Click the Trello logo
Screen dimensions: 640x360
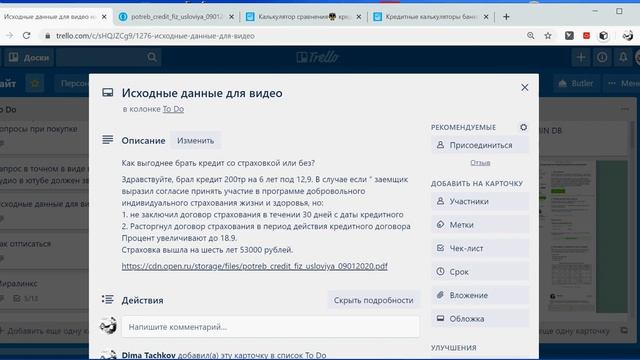318,57
